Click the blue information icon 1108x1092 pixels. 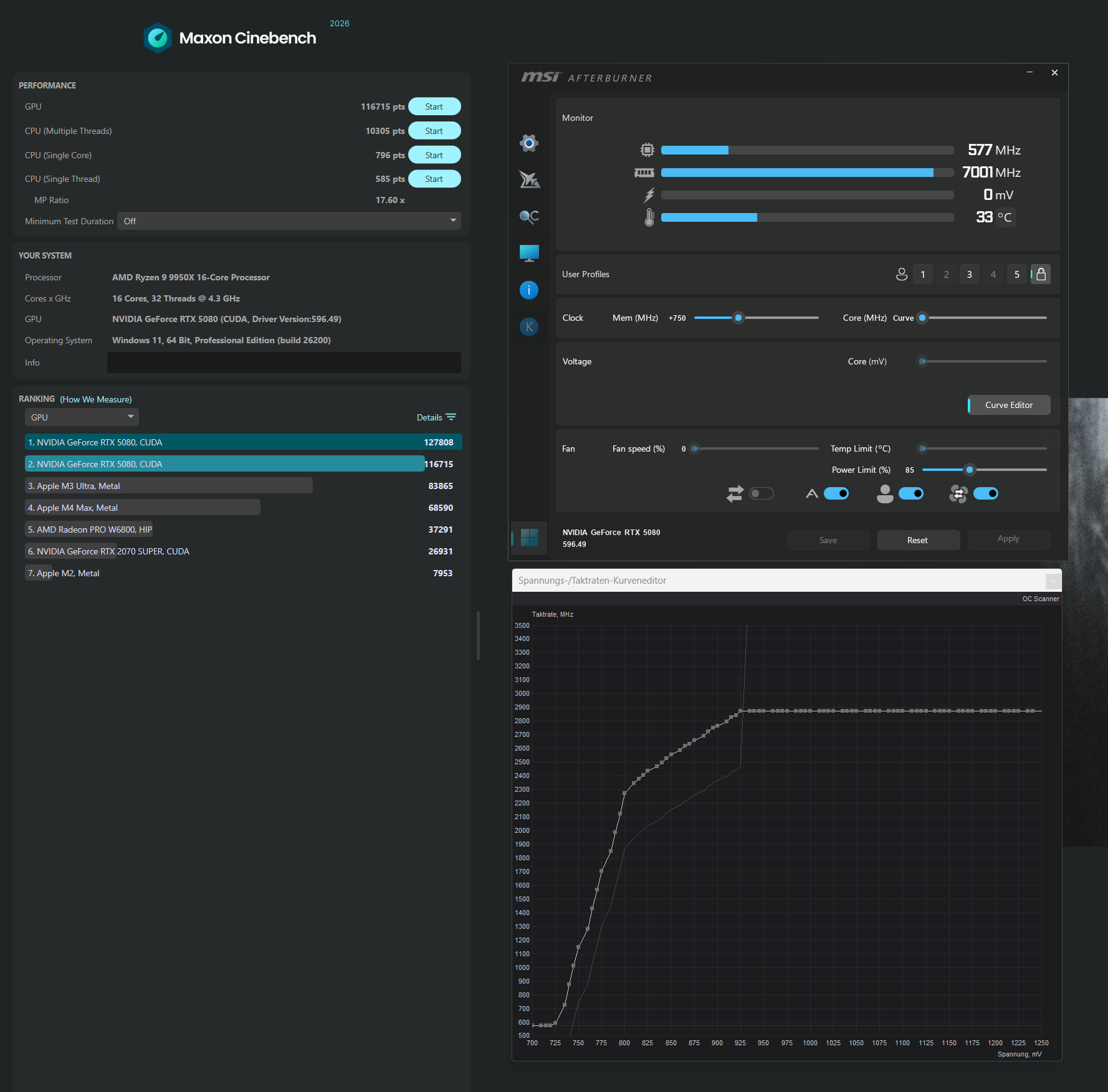529,290
